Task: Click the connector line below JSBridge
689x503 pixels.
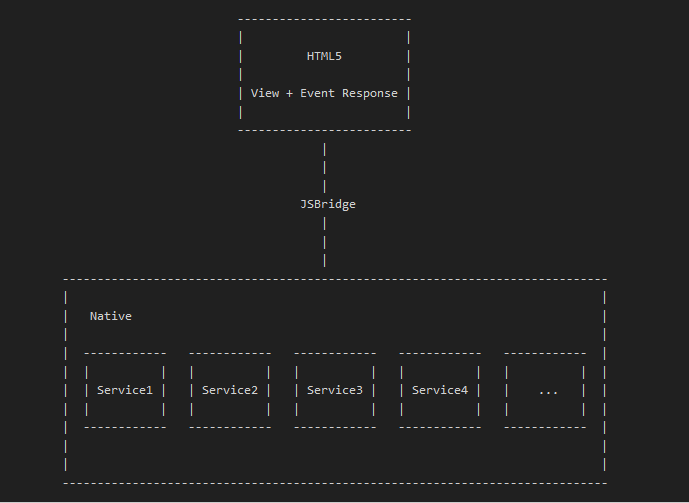Action: coord(324,241)
